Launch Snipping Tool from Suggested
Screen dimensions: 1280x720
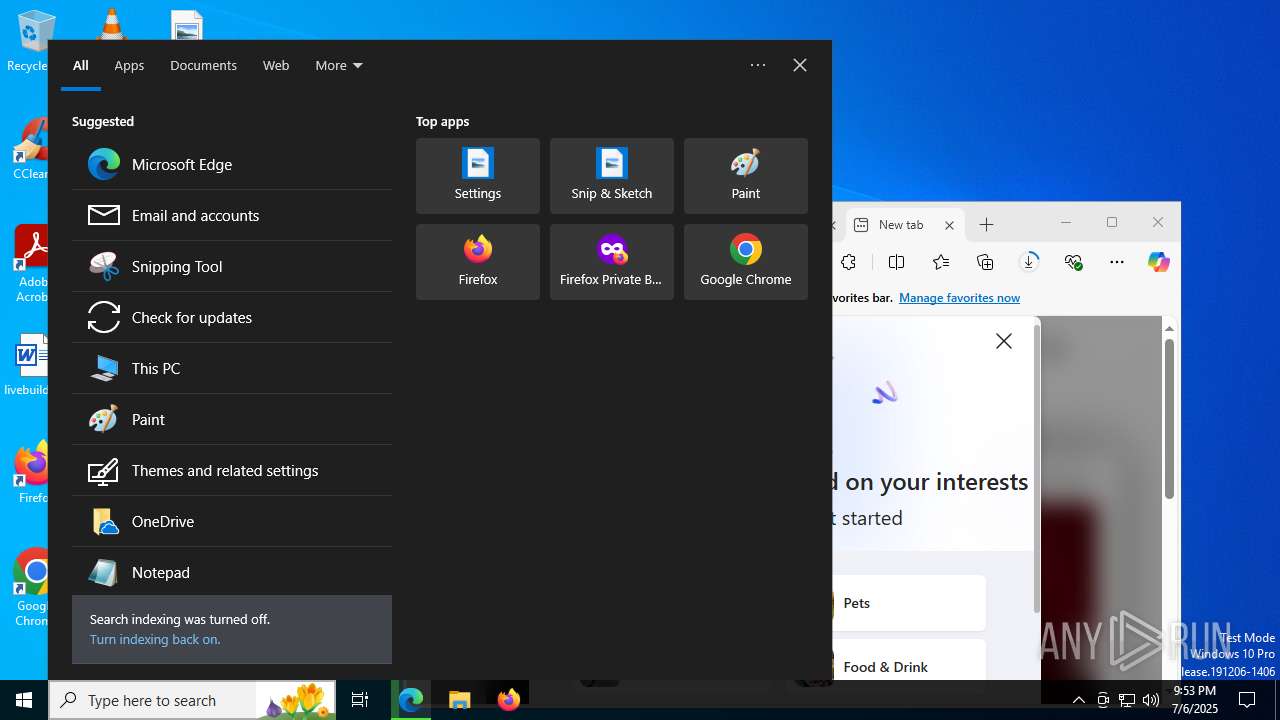click(x=231, y=266)
